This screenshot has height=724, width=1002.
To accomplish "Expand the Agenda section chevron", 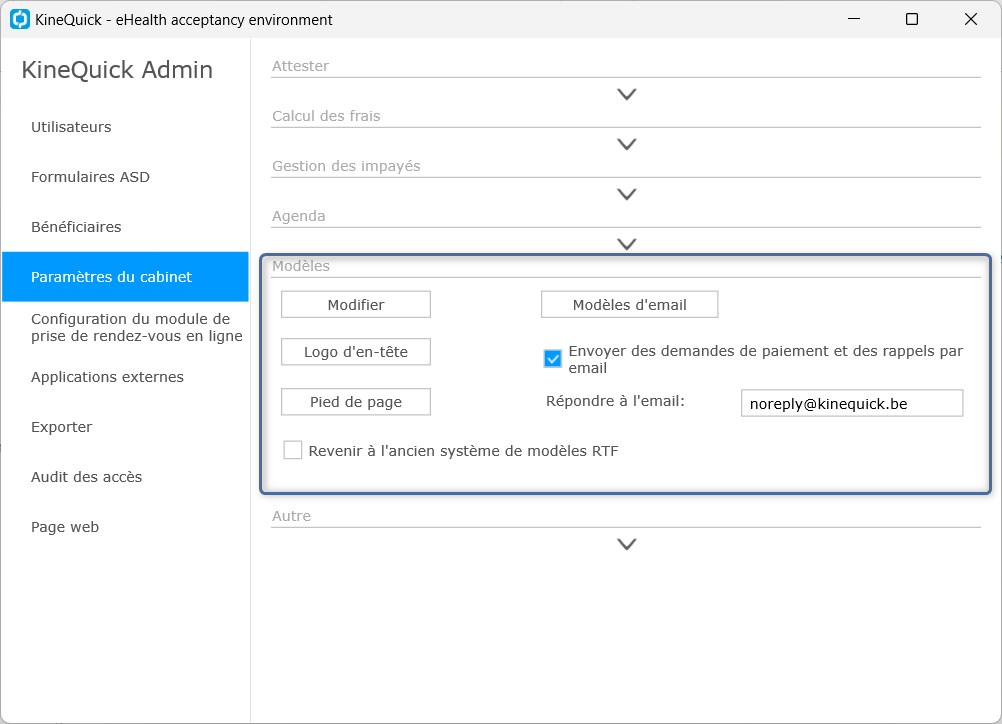I will (x=626, y=244).
